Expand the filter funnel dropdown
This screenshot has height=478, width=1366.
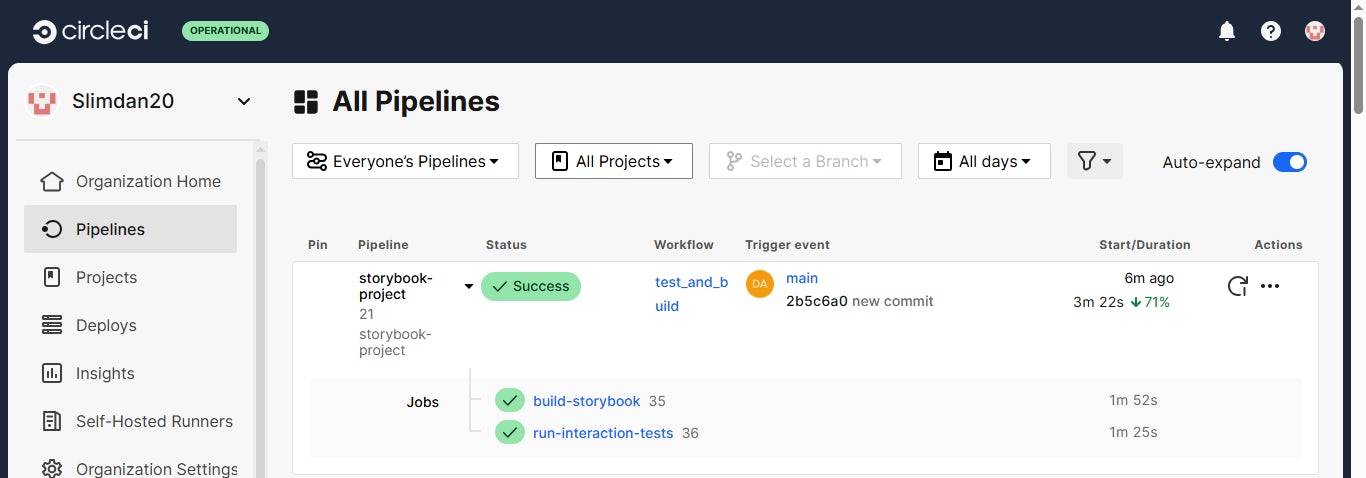coord(1094,161)
